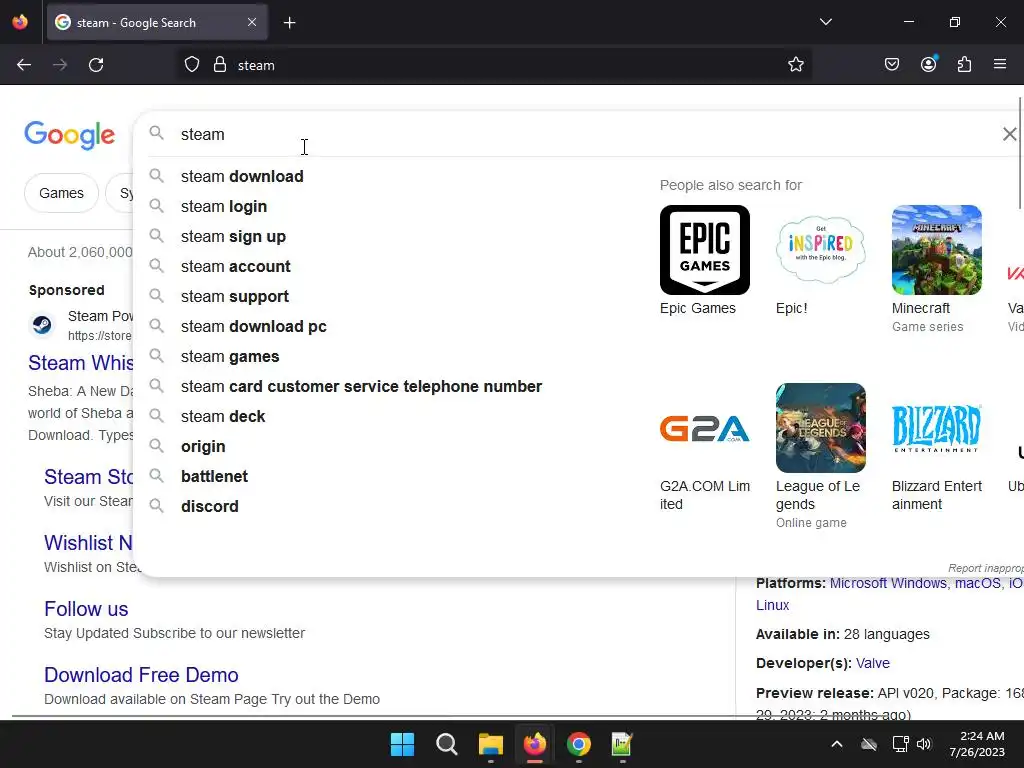Screen dimensions: 1024x768
Task: Pick the 'steam games' suggestion
Action: (x=230, y=357)
